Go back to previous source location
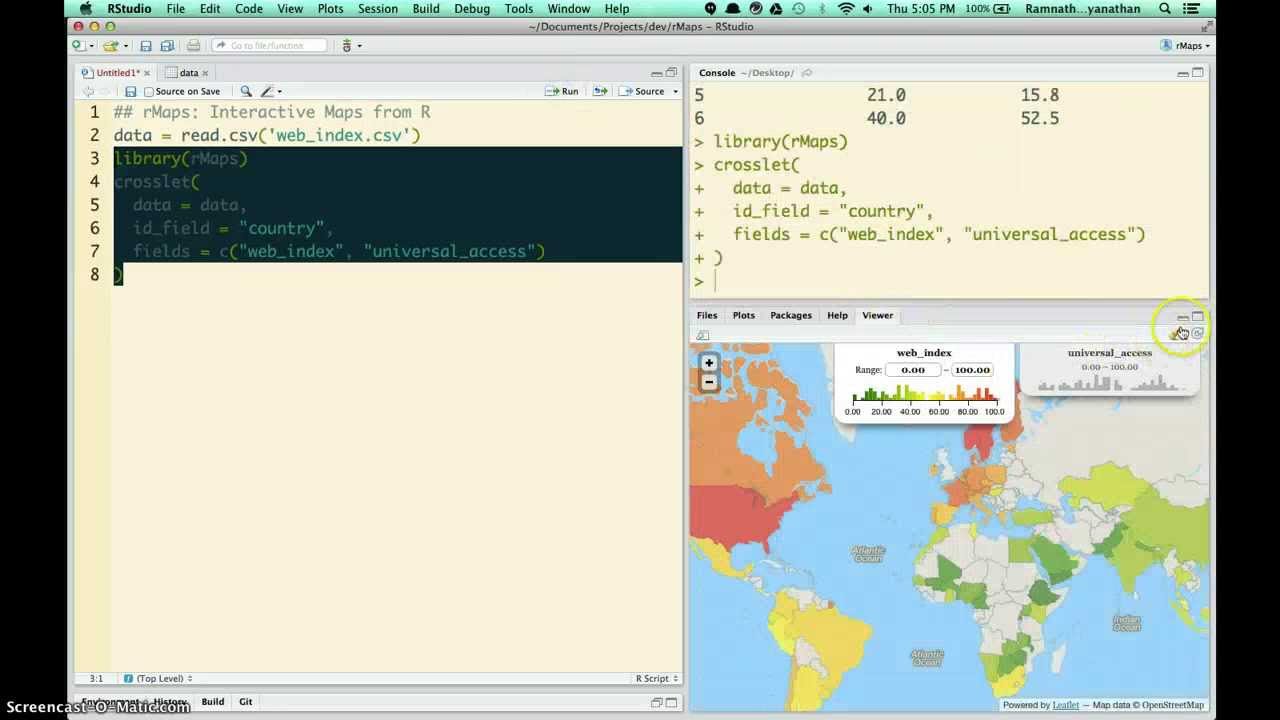Viewport: 1280px width, 720px height. point(88,92)
